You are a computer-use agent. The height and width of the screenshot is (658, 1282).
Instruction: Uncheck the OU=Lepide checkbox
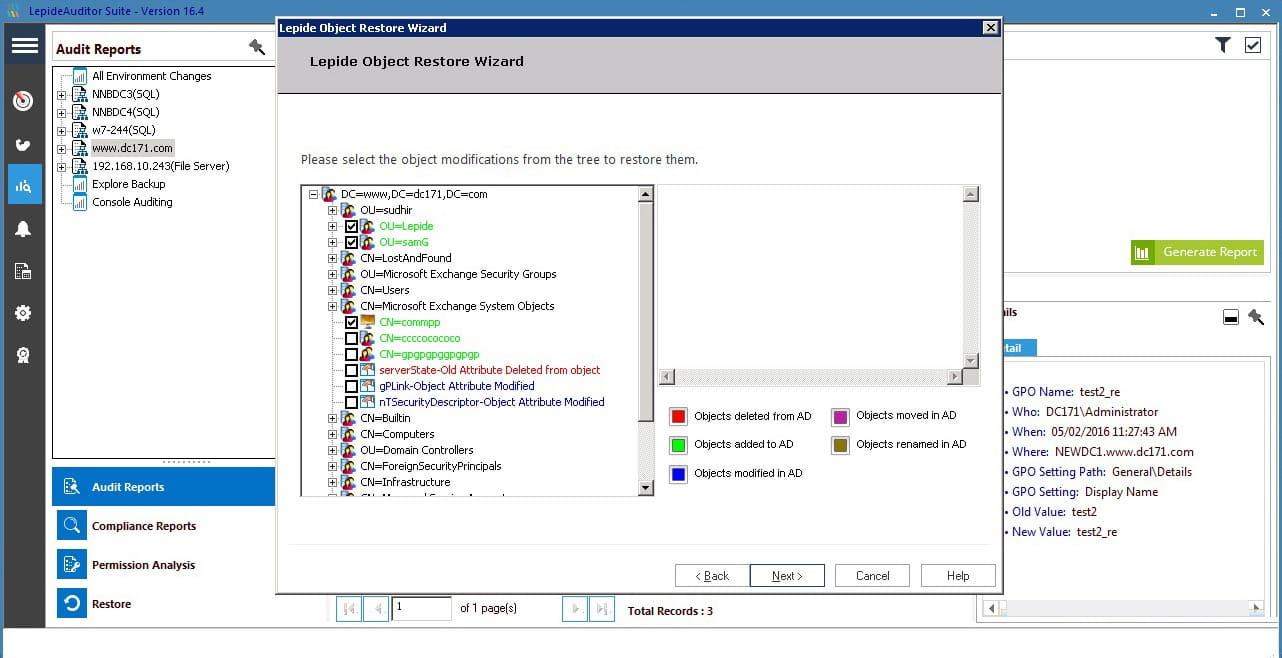(351, 227)
